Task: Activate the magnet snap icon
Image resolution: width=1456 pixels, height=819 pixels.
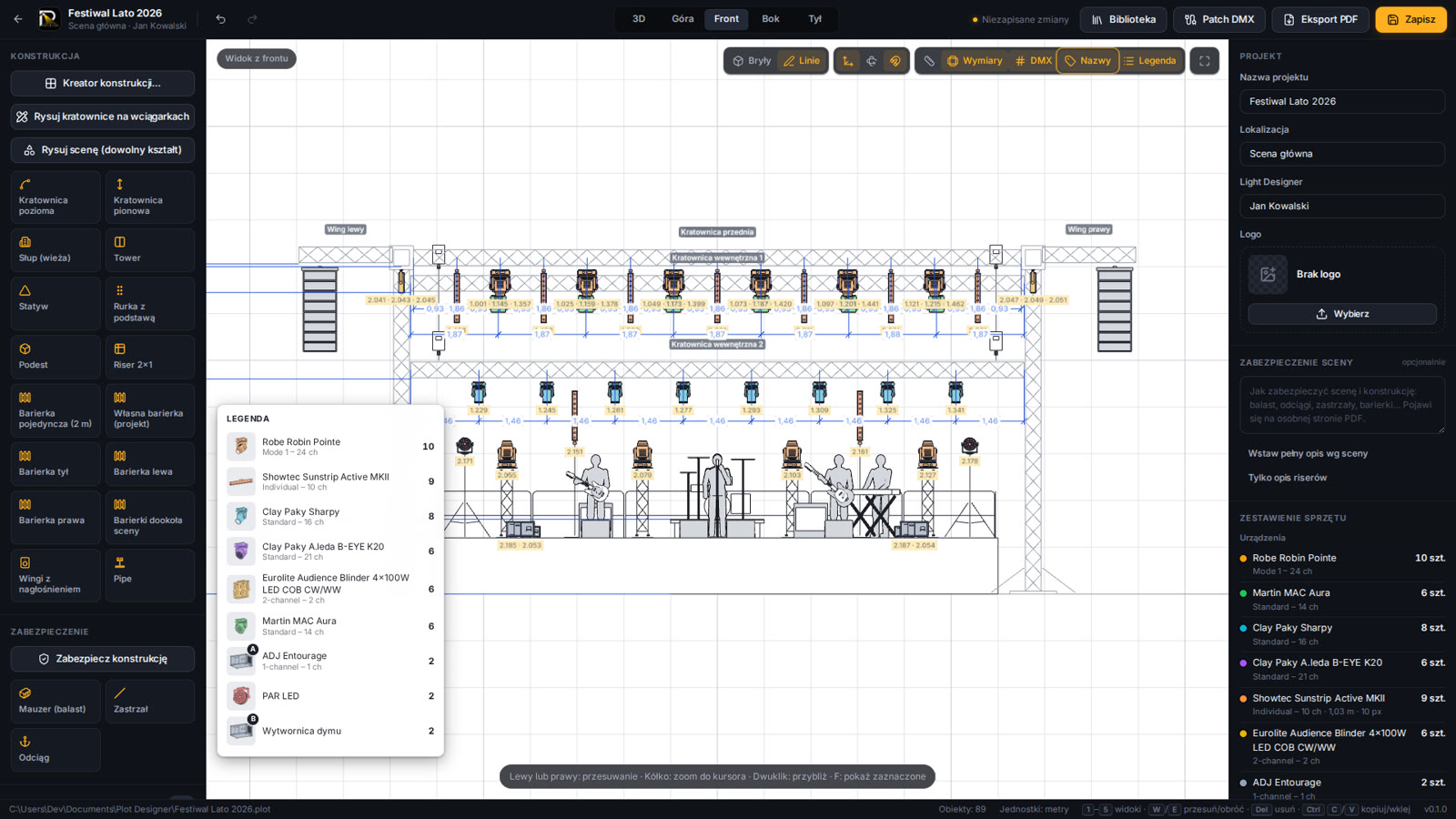Action: [x=895, y=61]
